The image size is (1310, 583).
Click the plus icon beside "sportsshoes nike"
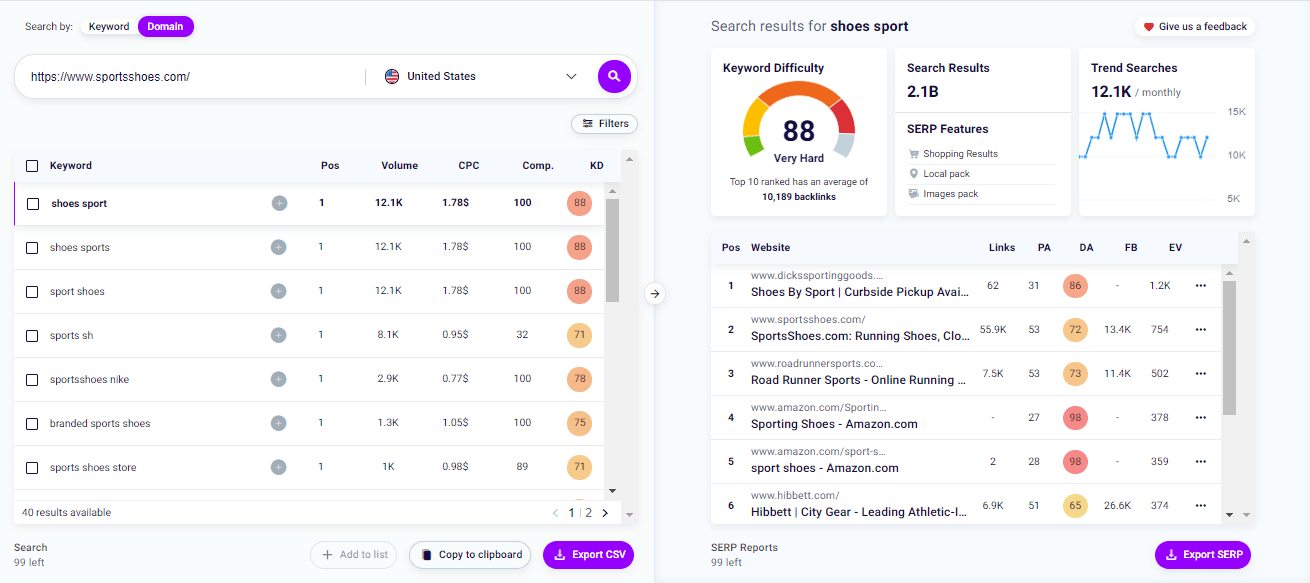(279, 378)
